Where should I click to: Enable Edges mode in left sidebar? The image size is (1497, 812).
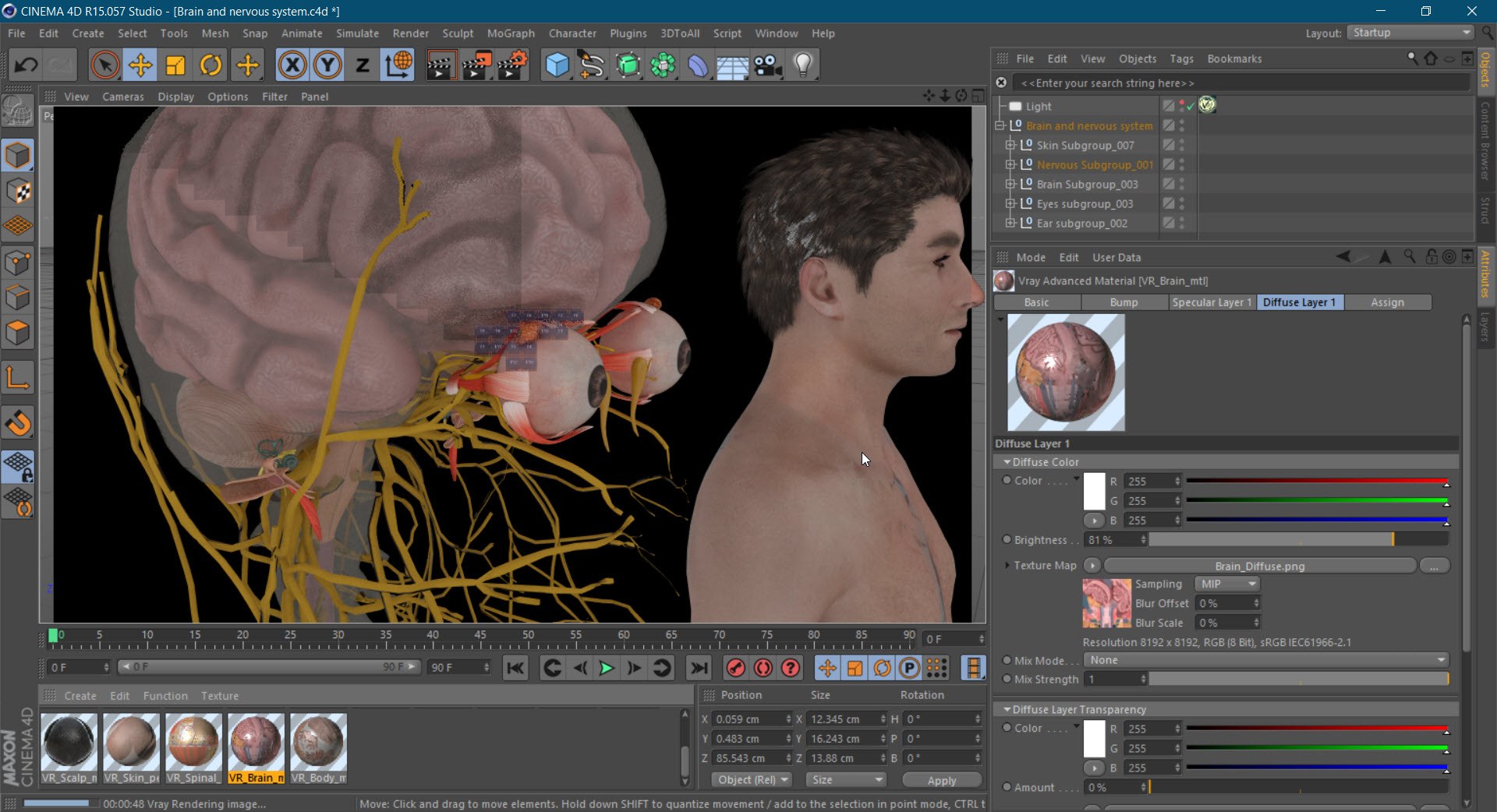click(18, 298)
